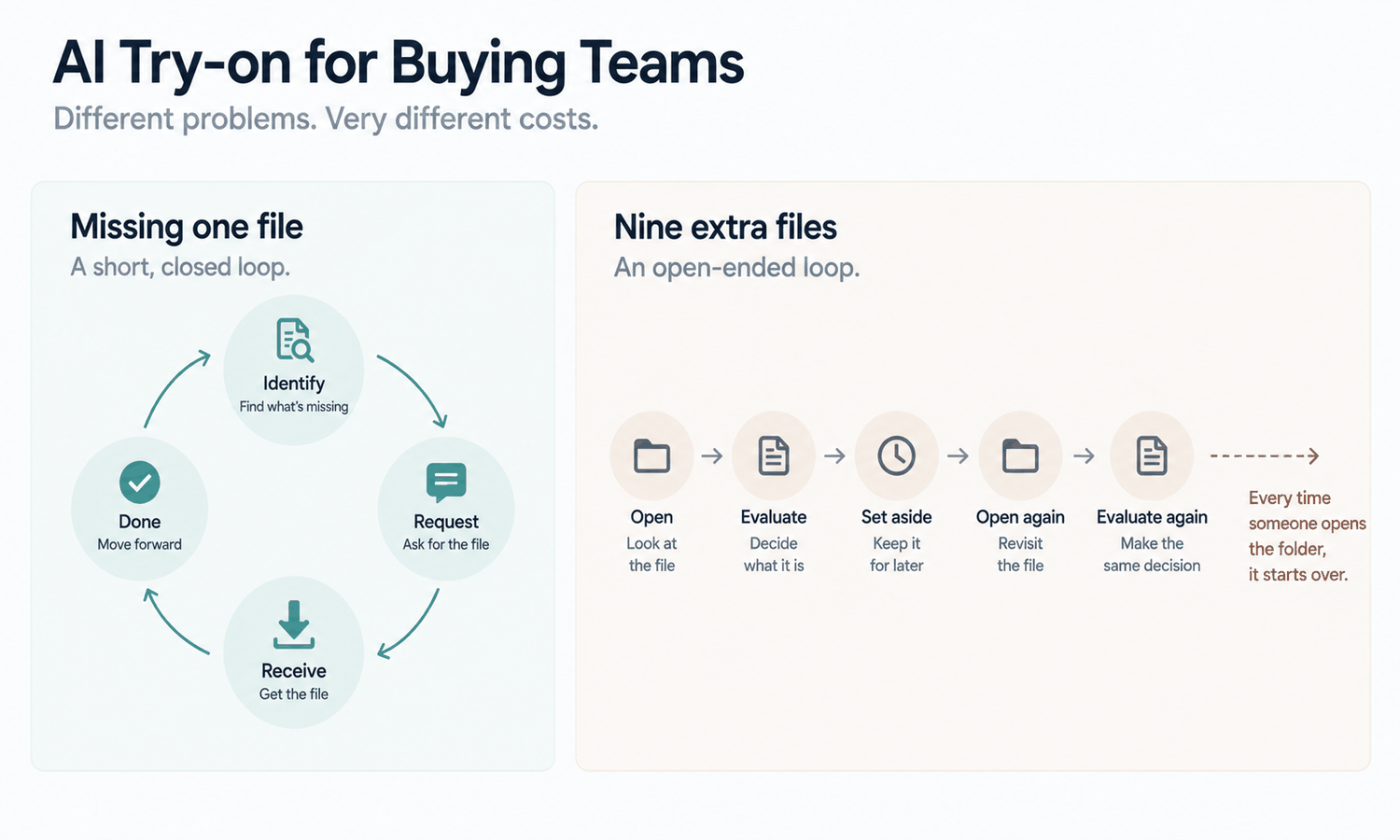Screen dimensions: 1400x840
Task: Click the 'Get the file' caption
Action: [x=294, y=694]
